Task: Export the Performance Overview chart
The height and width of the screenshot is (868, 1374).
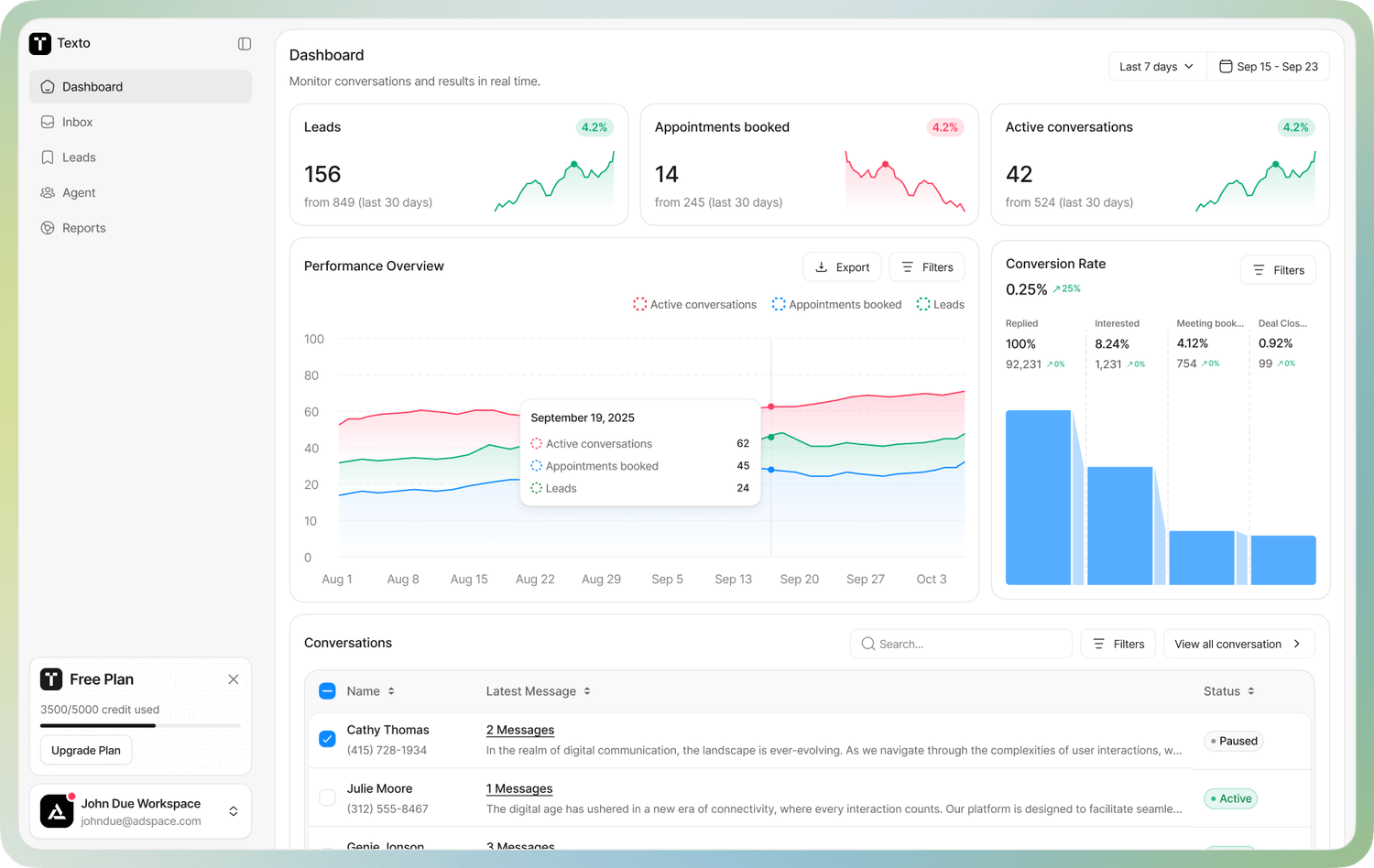Action: [x=842, y=267]
